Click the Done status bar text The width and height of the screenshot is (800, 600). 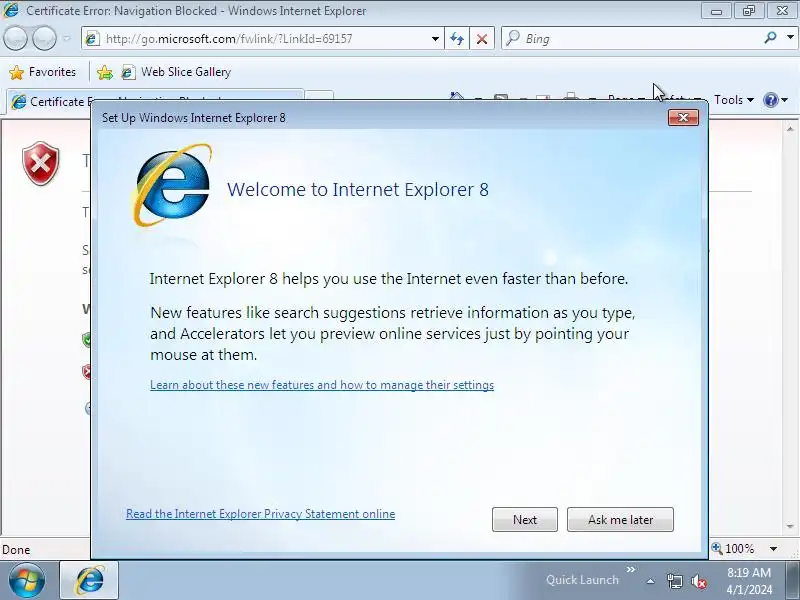tap(16, 549)
